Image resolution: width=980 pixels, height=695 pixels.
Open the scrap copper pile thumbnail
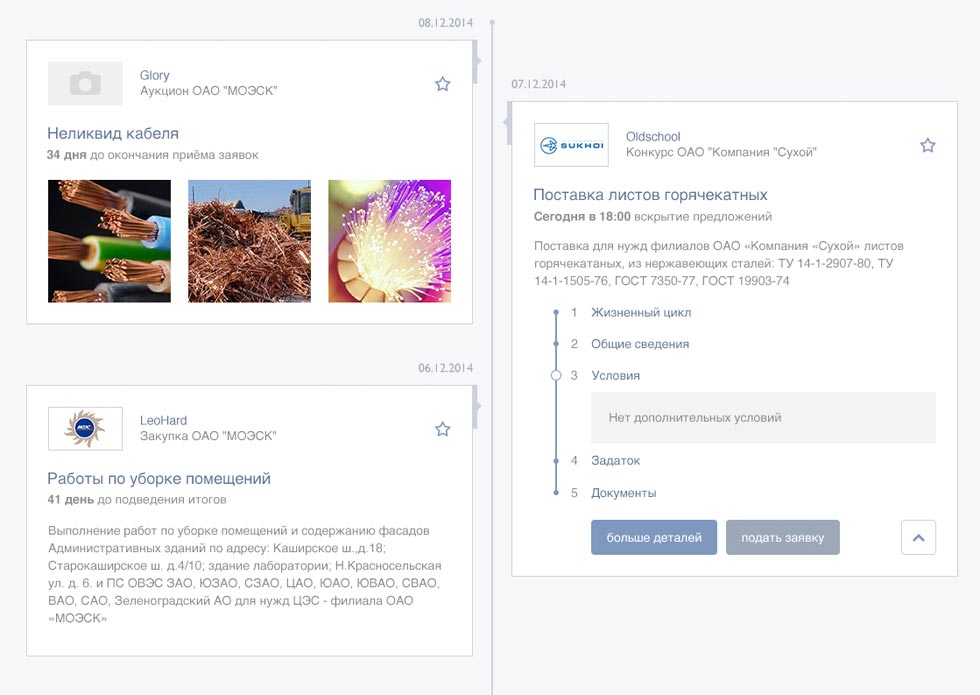249,241
